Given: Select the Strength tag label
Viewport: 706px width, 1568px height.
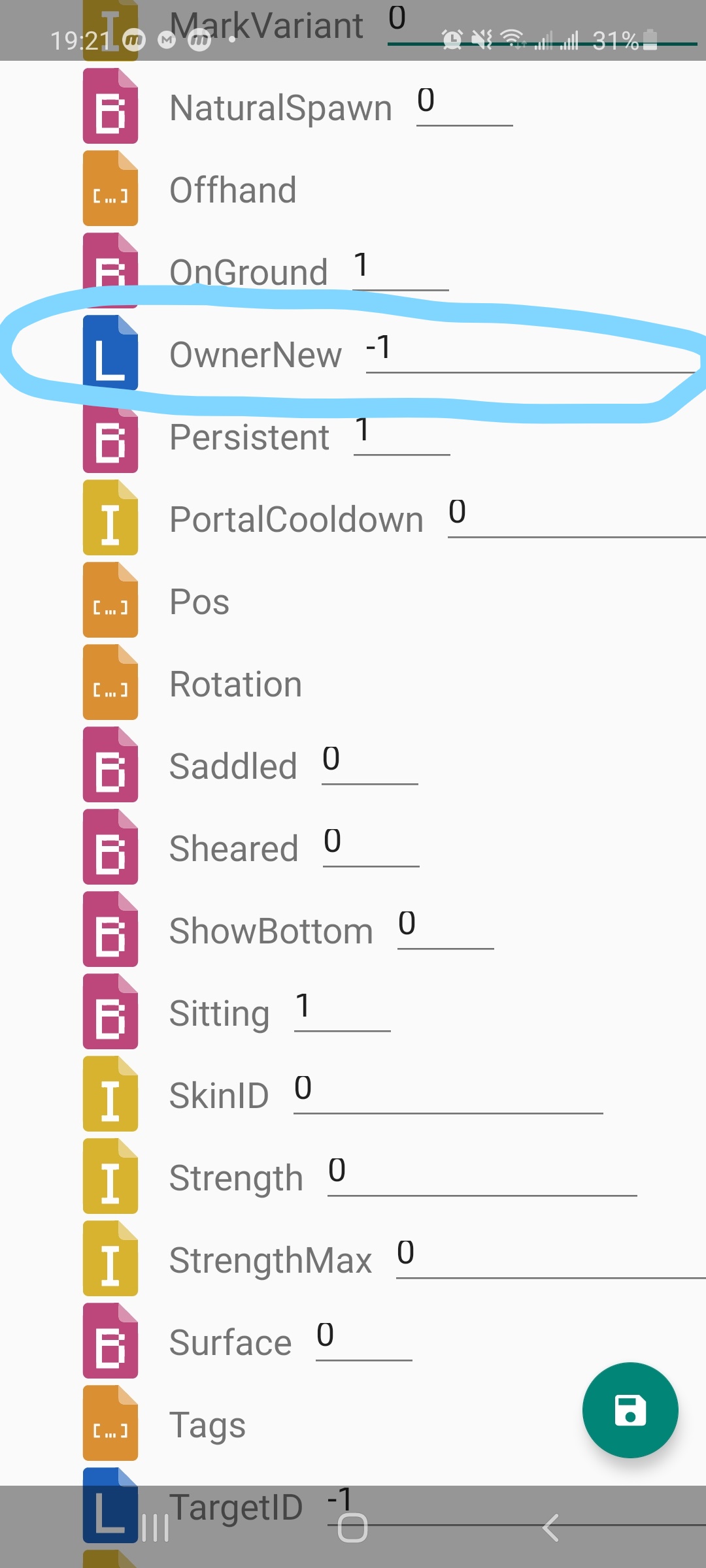Looking at the screenshot, I should [x=236, y=1178].
